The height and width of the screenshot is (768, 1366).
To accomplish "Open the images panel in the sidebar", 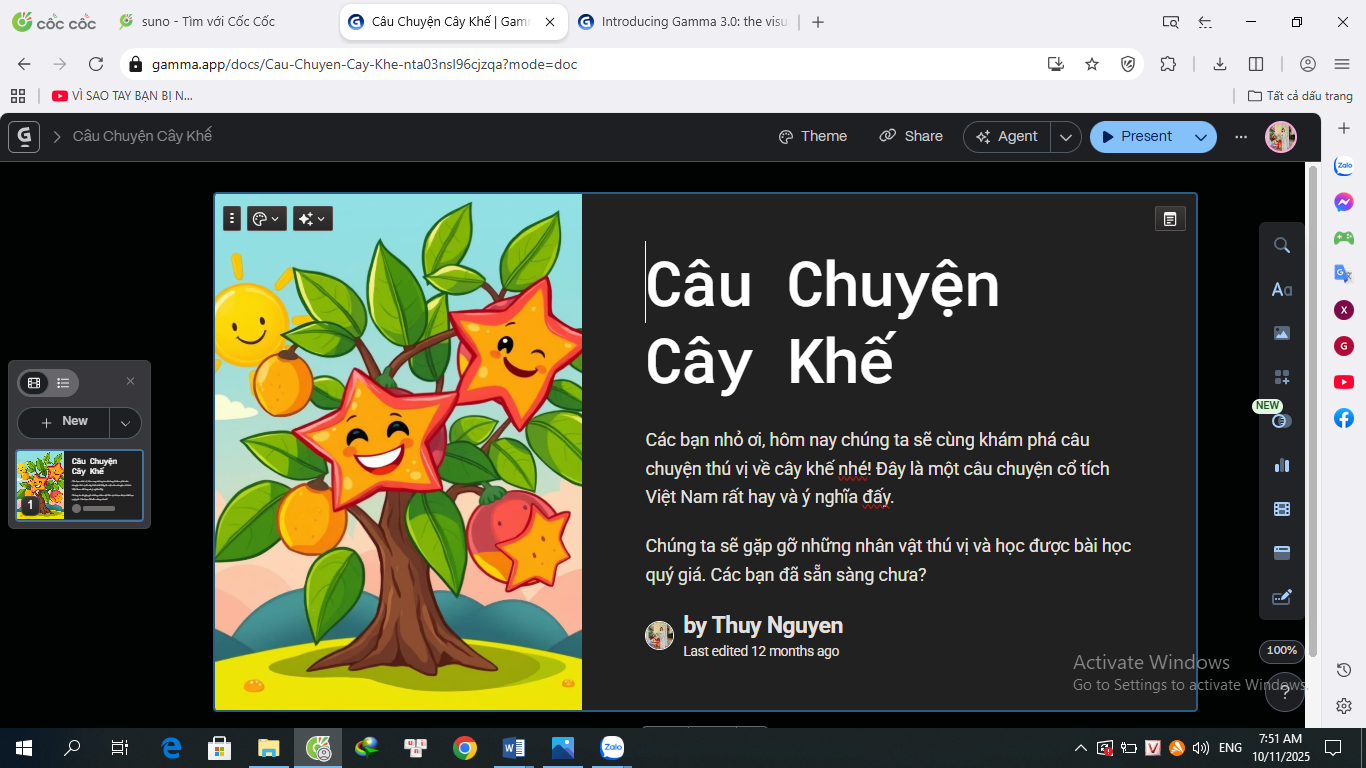I will point(1281,333).
